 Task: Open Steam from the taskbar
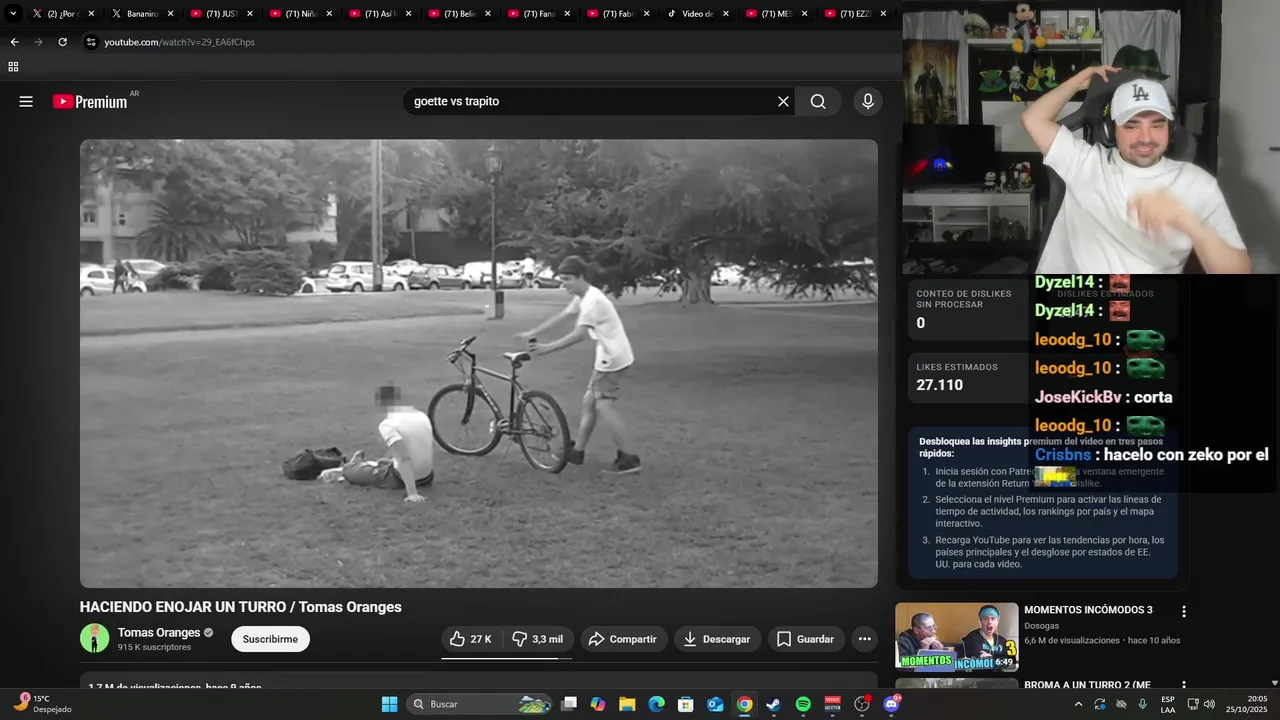[x=773, y=704]
